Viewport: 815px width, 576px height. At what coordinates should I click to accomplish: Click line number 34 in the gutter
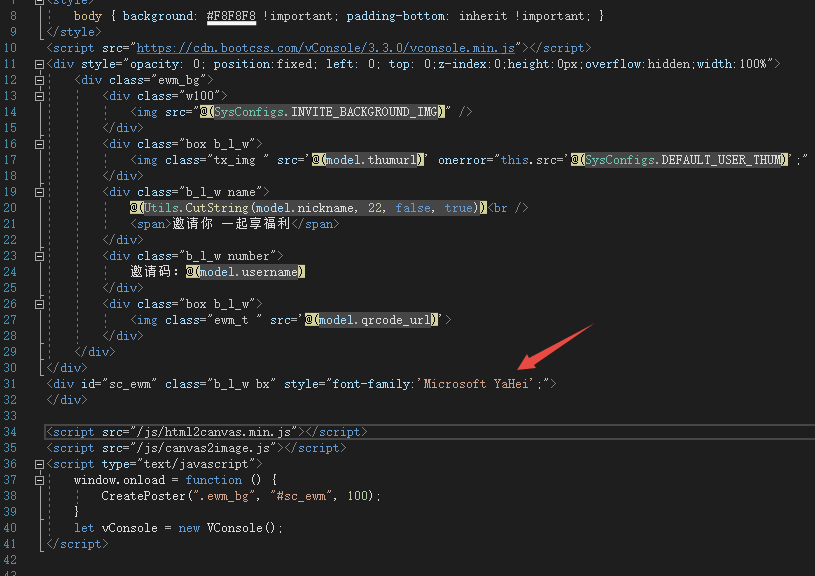pyautogui.click(x=10, y=432)
